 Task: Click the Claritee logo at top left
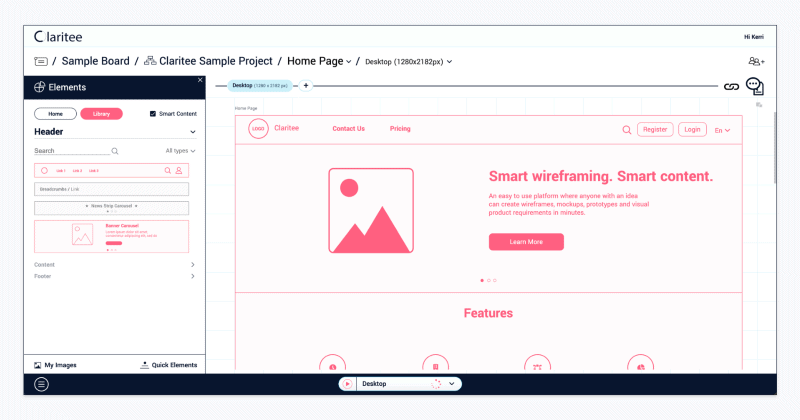(58, 37)
